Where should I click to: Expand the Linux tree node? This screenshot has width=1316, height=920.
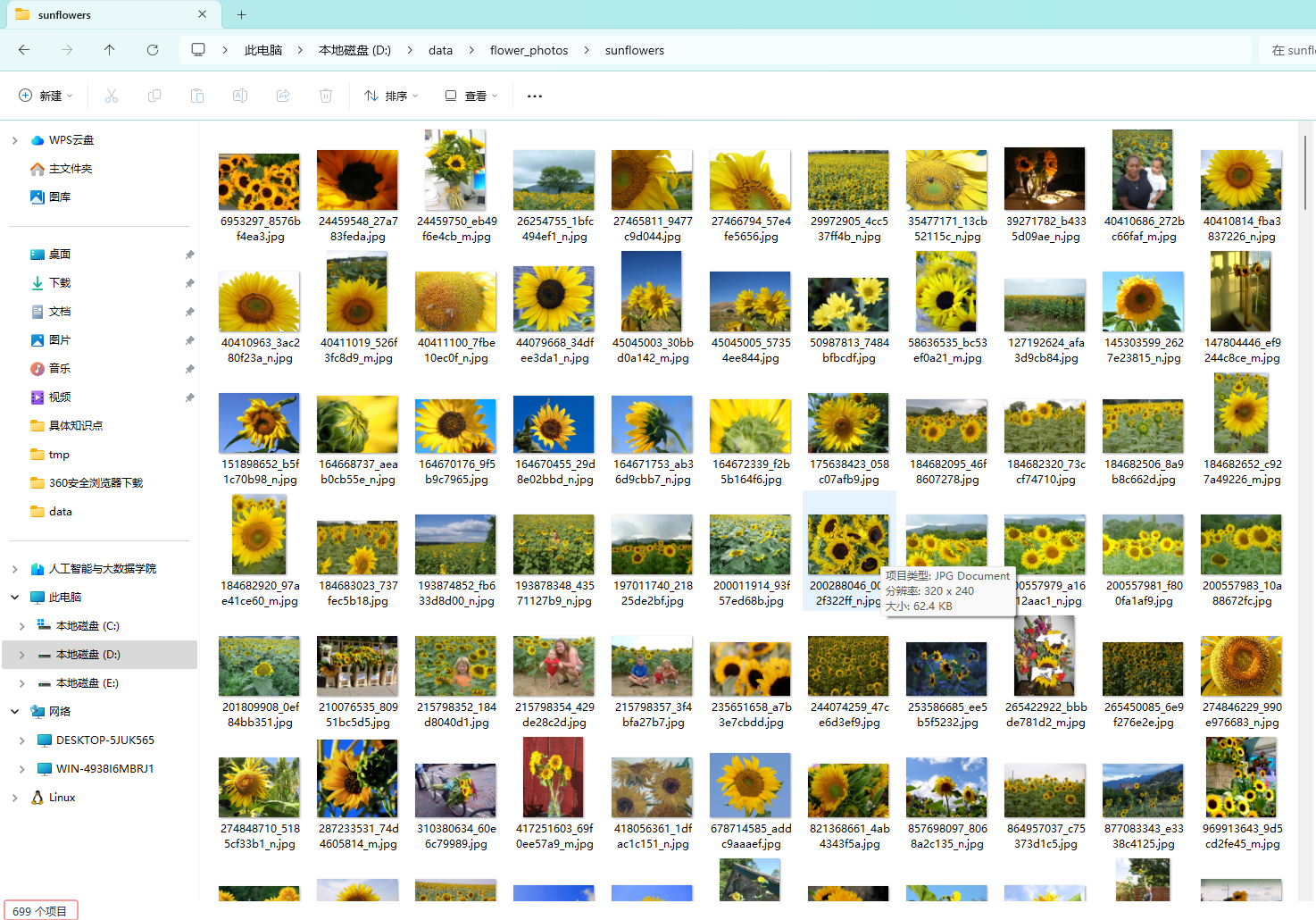pyautogui.click(x=14, y=798)
